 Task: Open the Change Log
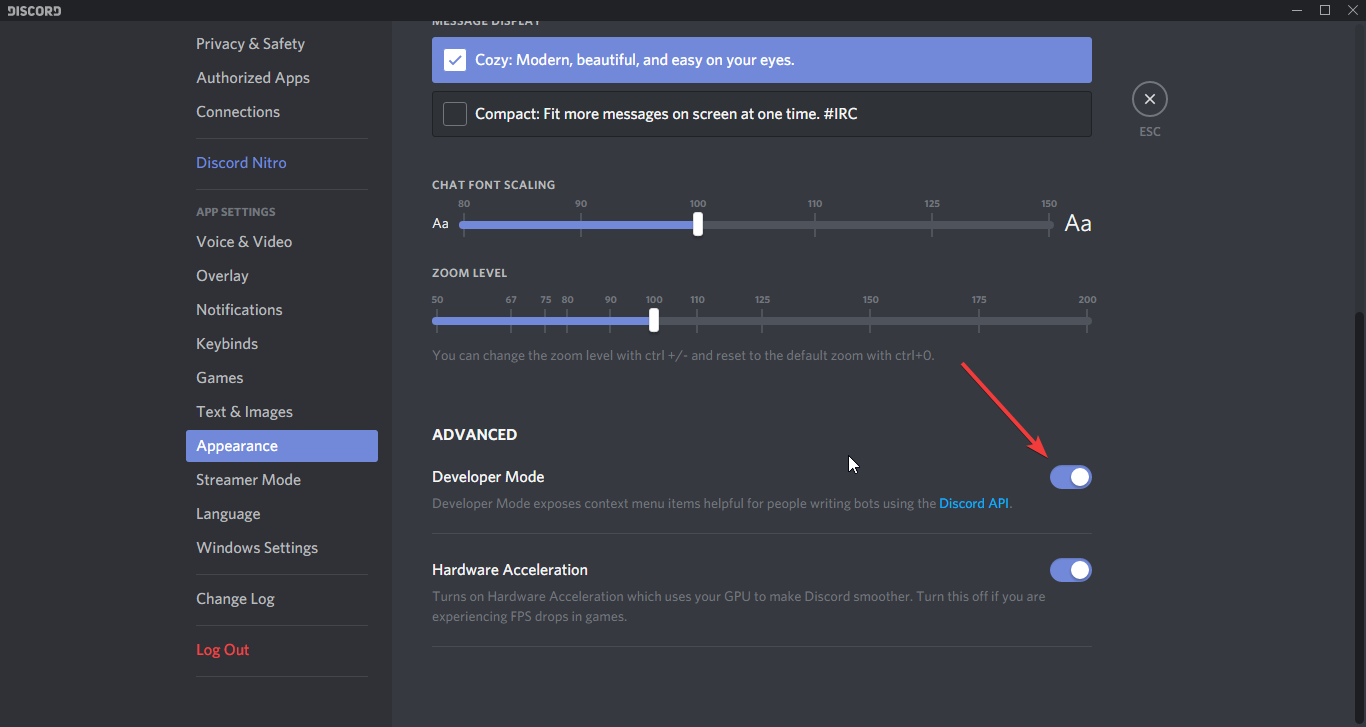[235, 598]
